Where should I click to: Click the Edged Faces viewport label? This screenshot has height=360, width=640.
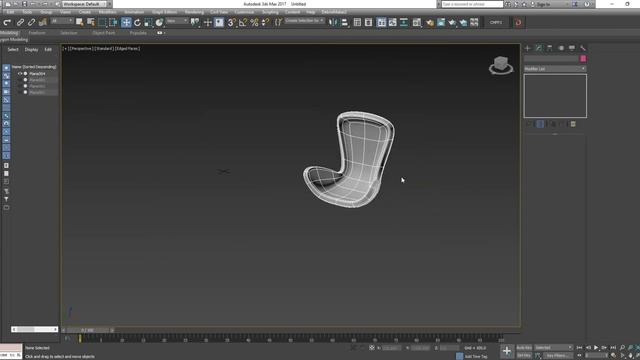pos(128,49)
